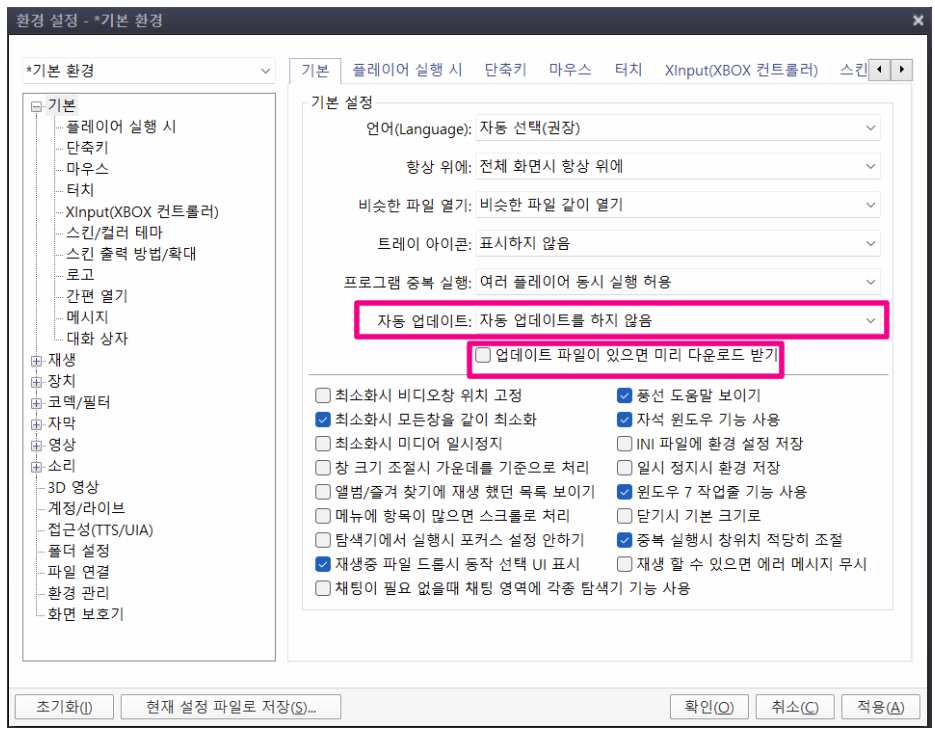
Task: Open the *기본 환경 preset combo box
Action: click(x=148, y=70)
